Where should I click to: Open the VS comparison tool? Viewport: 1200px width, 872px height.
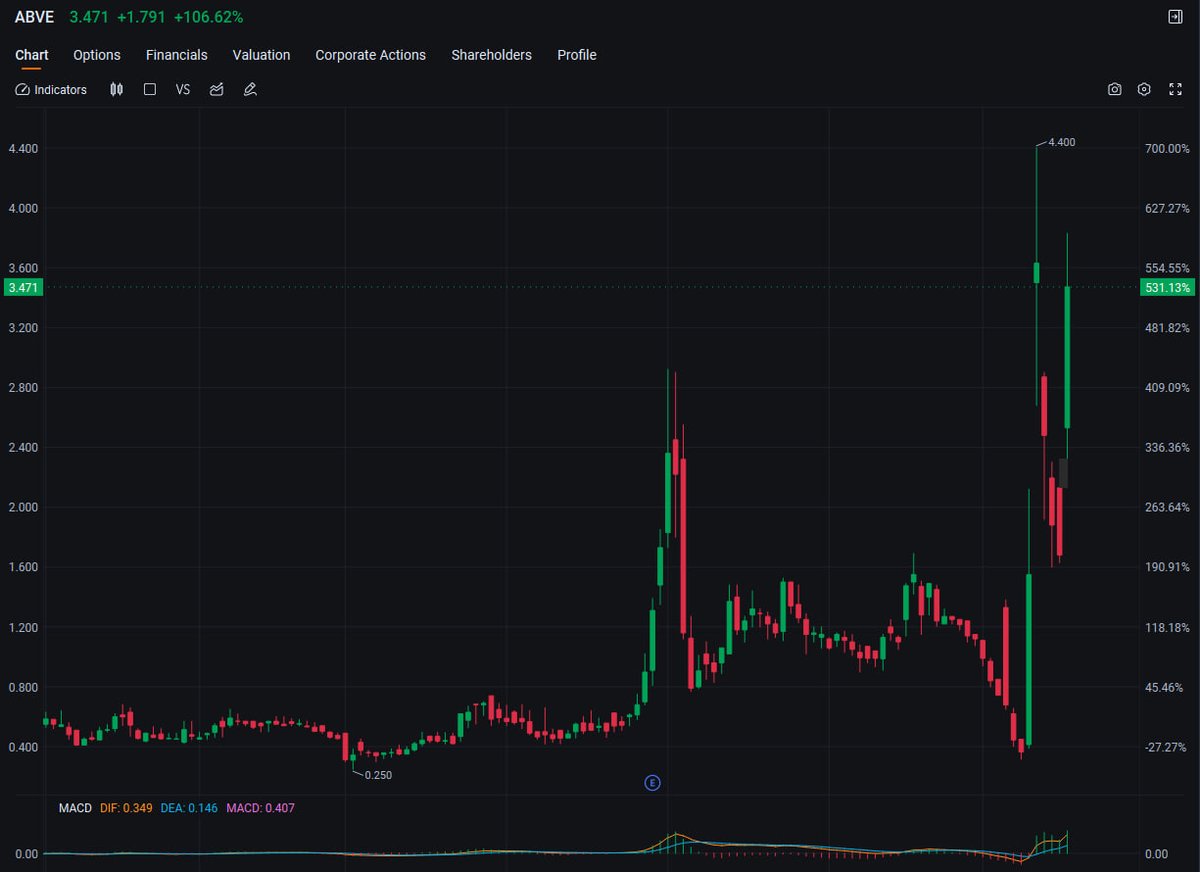point(183,90)
